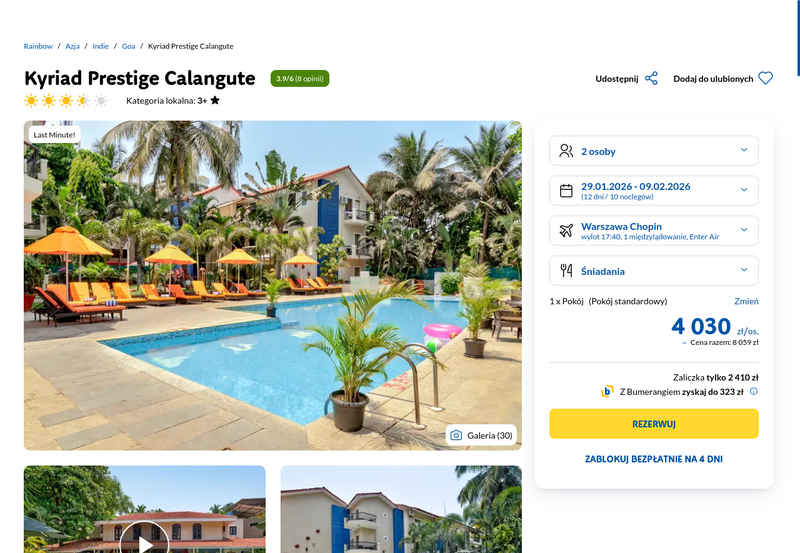The image size is (800, 553).
Task: Click Zmień to change the room
Action: [x=746, y=301]
